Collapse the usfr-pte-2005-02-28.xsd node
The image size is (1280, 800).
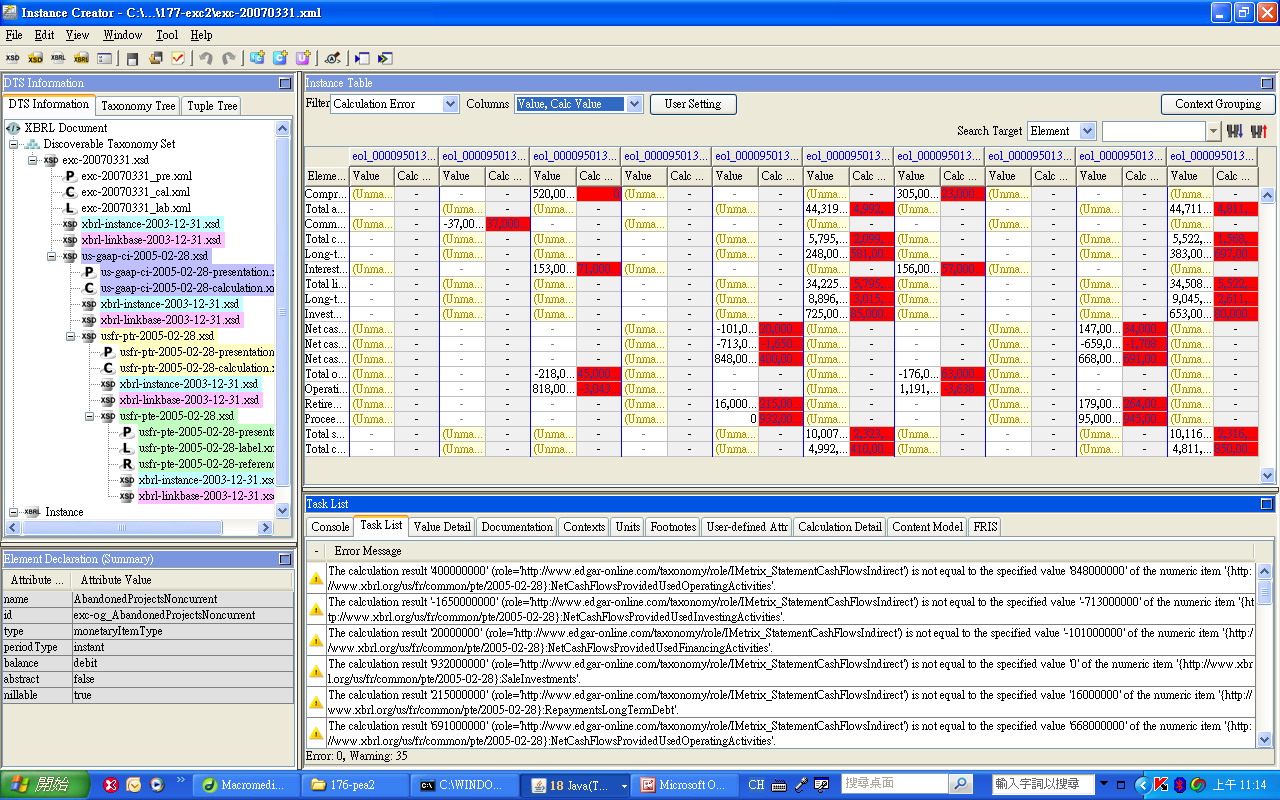pos(90,416)
